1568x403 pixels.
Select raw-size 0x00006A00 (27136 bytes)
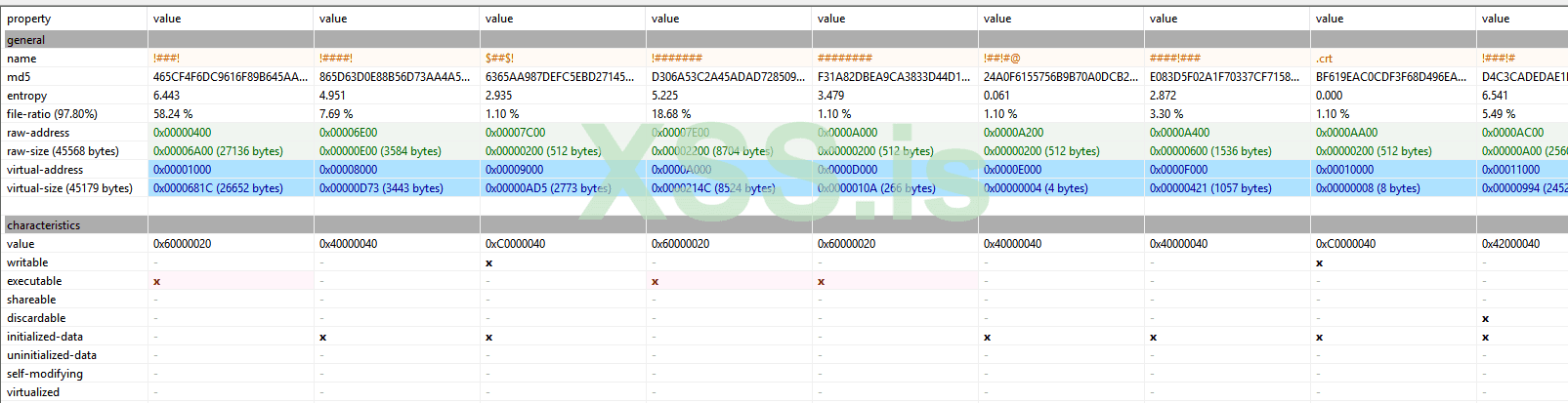pyautogui.click(x=218, y=151)
